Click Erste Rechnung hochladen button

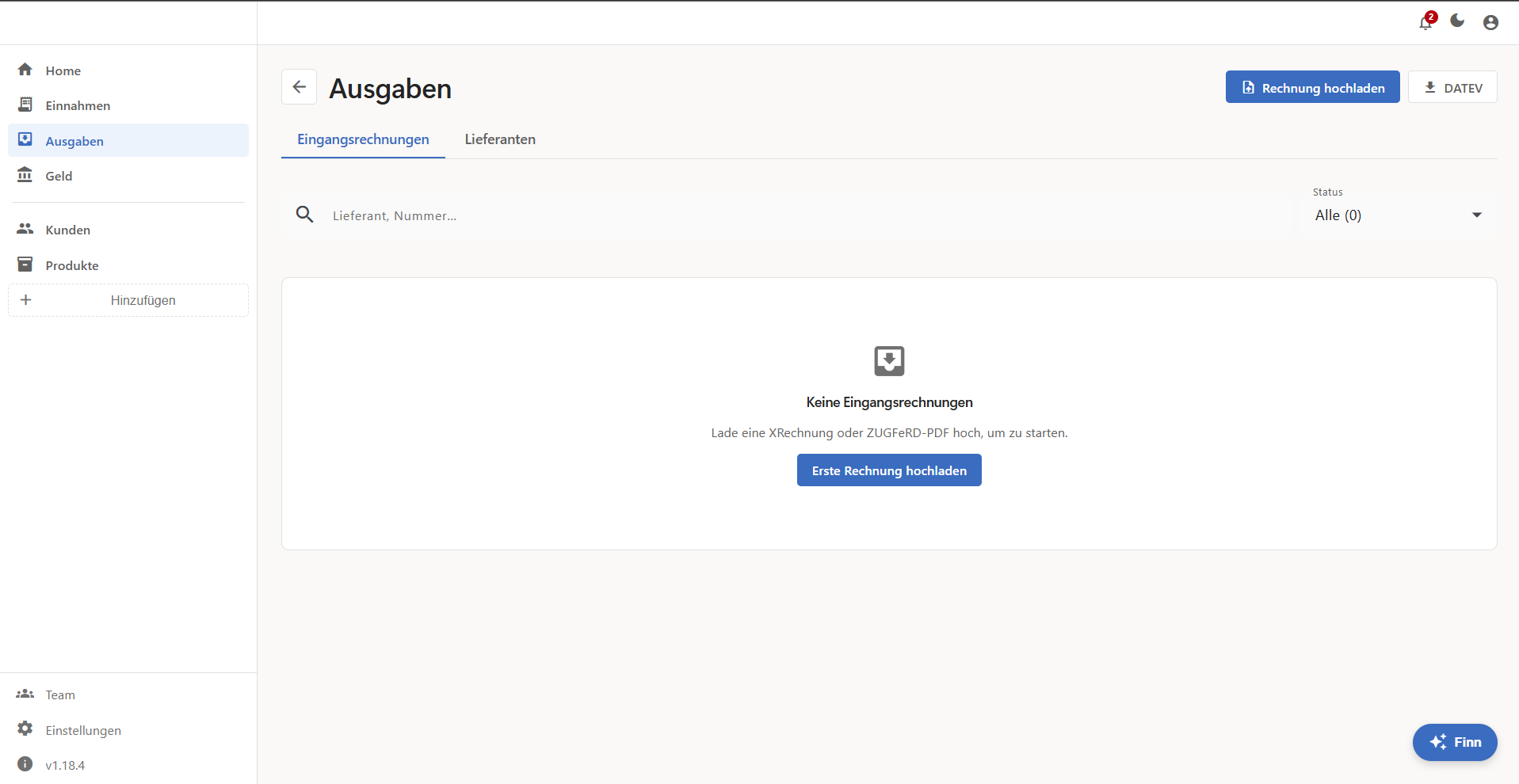coord(889,470)
